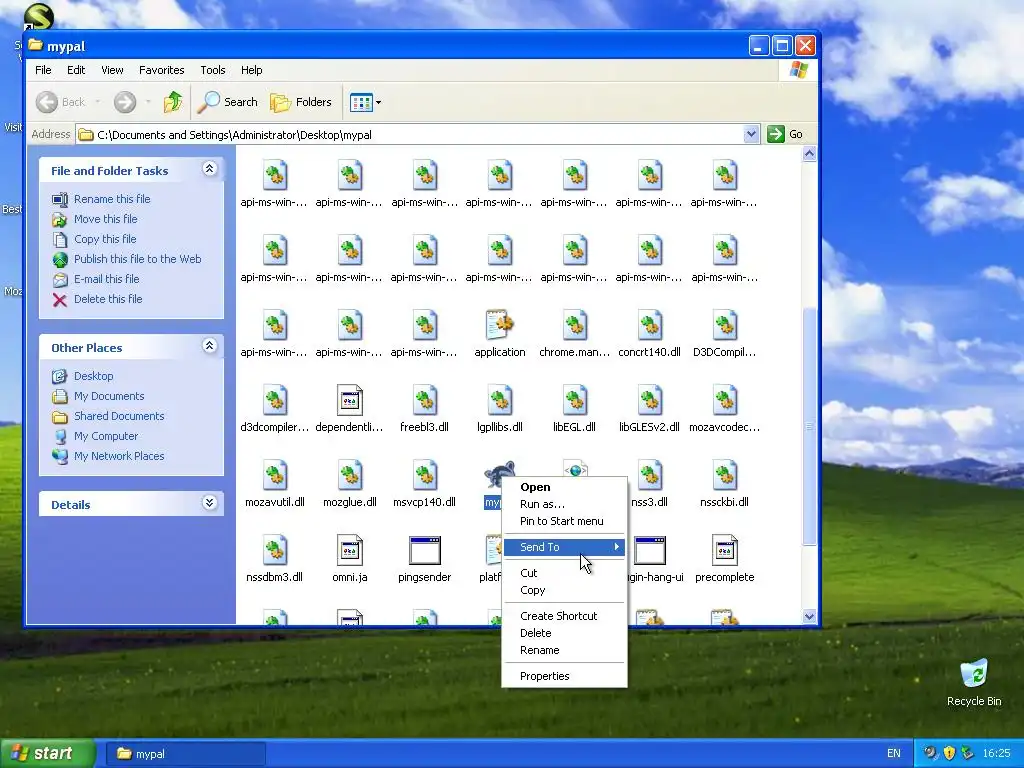The width and height of the screenshot is (1024, 768).
Task: Select the lgpllibs.dll file icon
Action: [500, 400]
